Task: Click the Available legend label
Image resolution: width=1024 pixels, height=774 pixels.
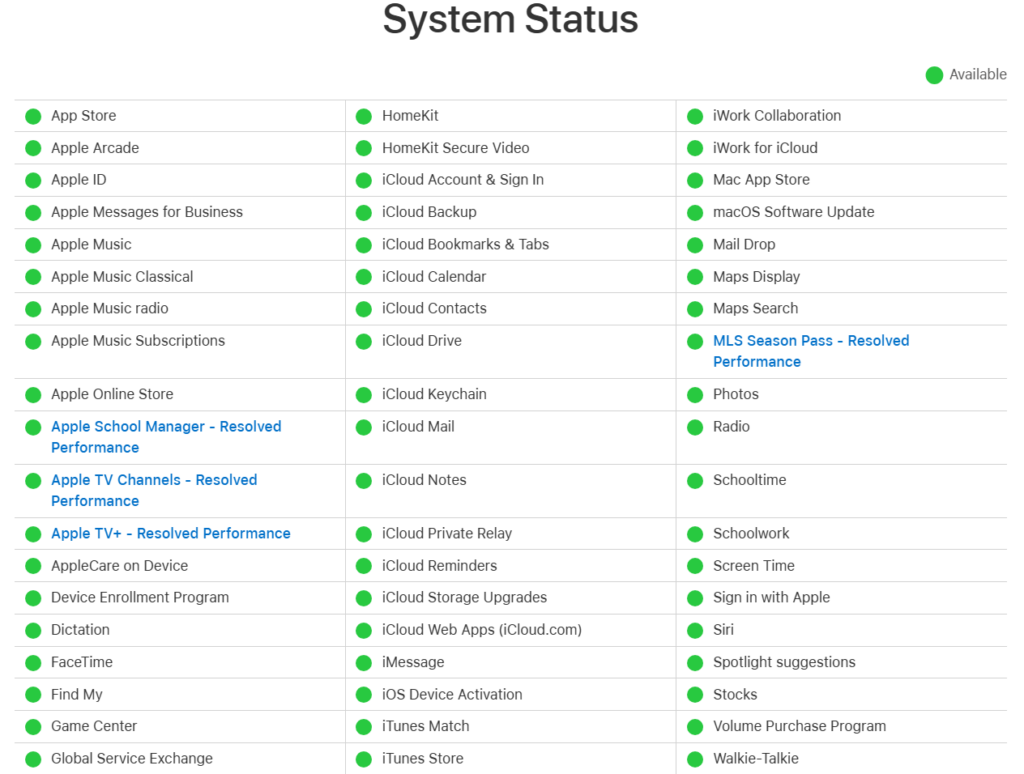Action: (978, 75)
